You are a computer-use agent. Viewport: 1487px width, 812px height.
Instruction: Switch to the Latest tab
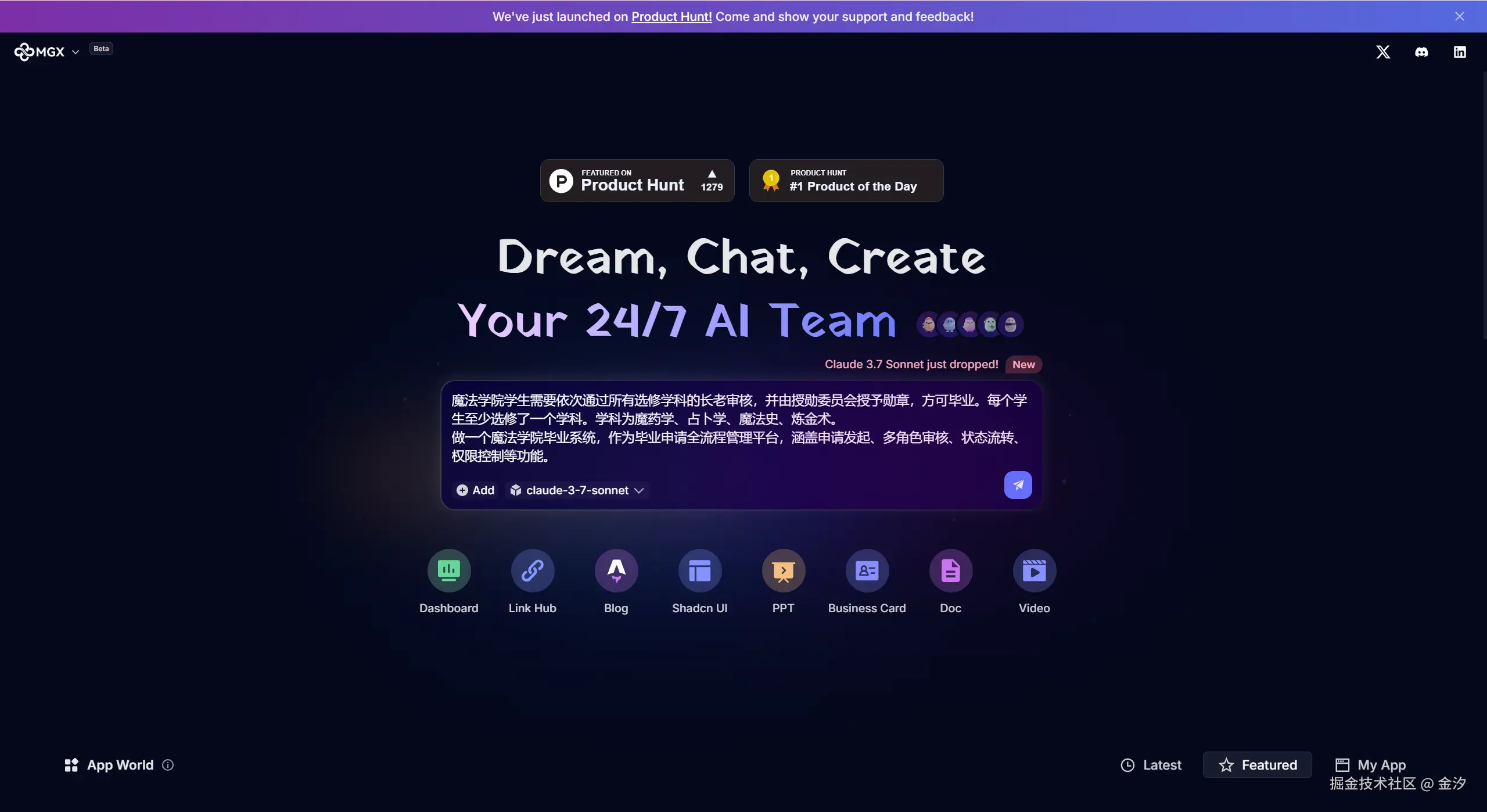click(x=1151, y=765)
